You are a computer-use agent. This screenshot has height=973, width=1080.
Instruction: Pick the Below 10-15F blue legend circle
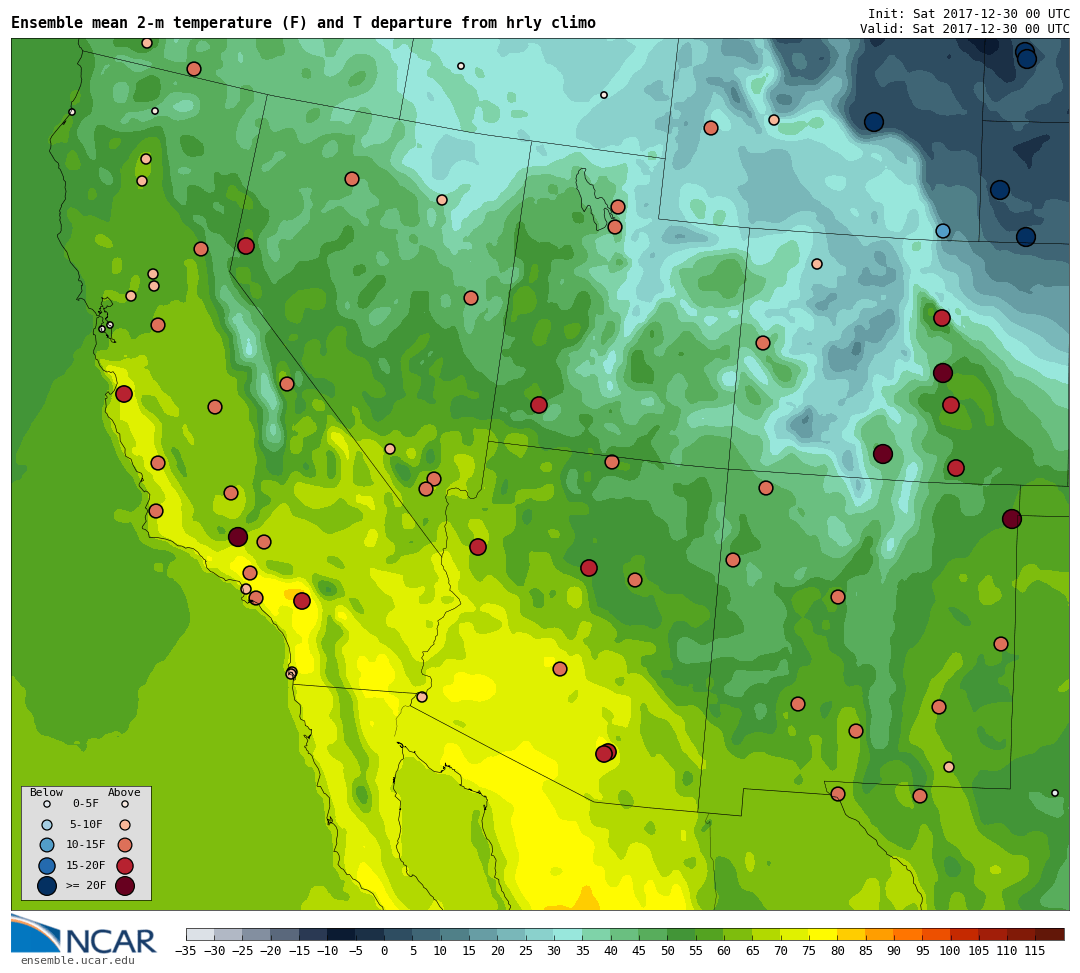tap(47, 844)
